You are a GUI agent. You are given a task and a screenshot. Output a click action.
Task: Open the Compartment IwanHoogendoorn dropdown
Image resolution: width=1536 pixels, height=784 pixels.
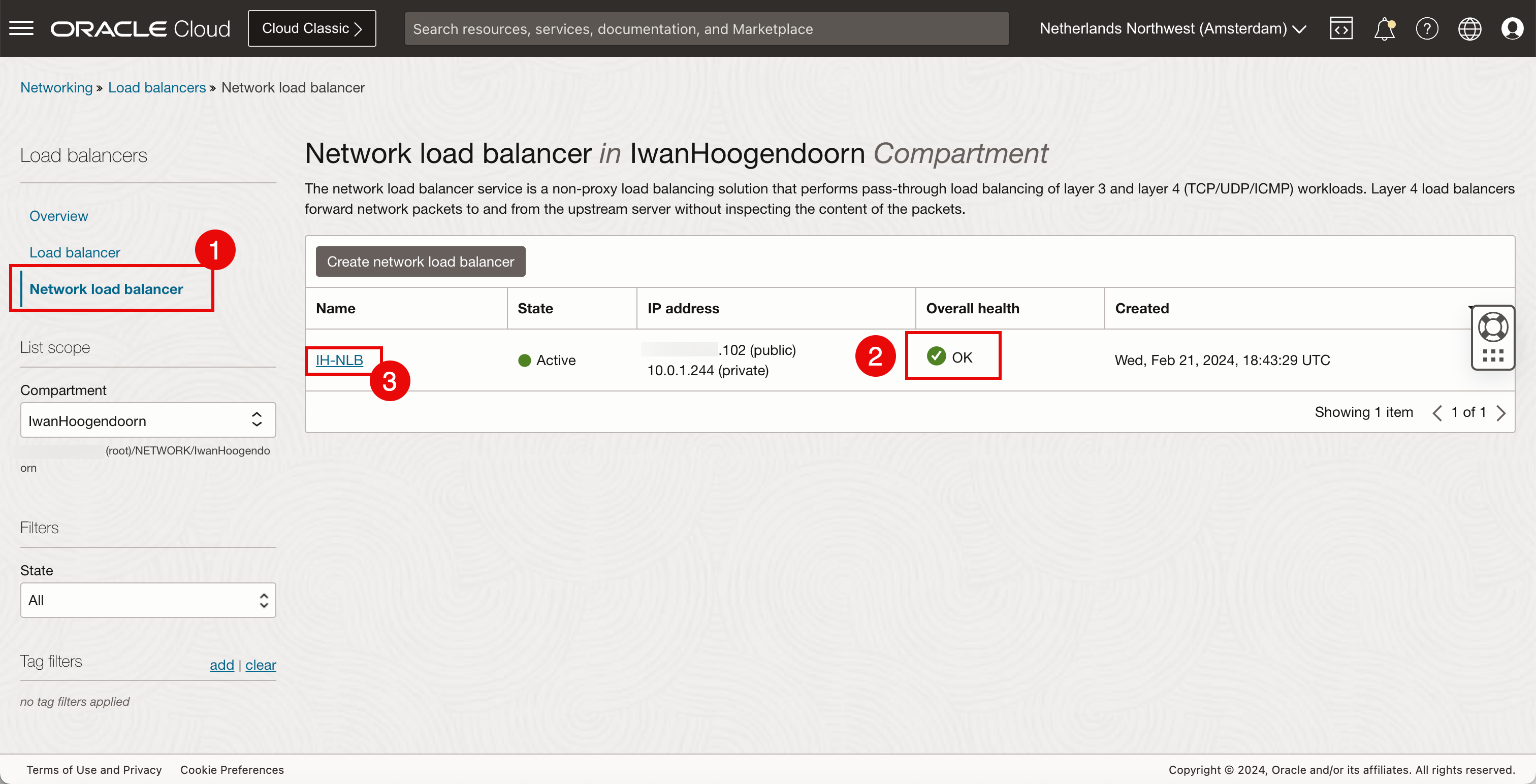pyautogui.click(x=148, y=420)
